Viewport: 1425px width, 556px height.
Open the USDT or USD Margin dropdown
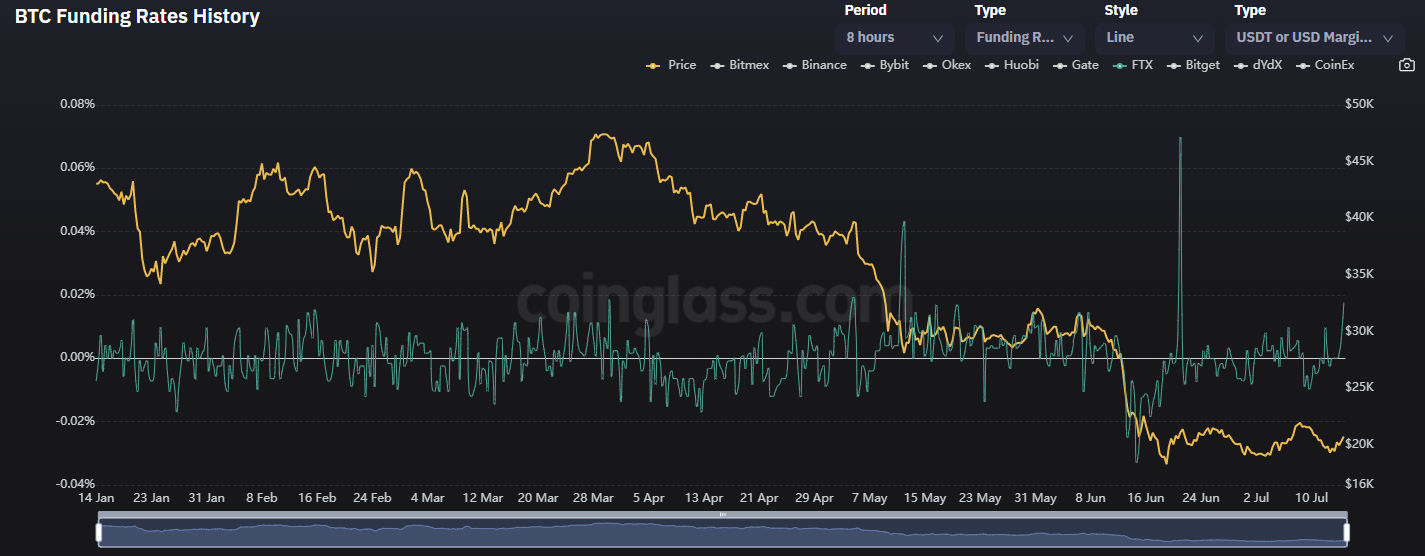[1314, 38]
